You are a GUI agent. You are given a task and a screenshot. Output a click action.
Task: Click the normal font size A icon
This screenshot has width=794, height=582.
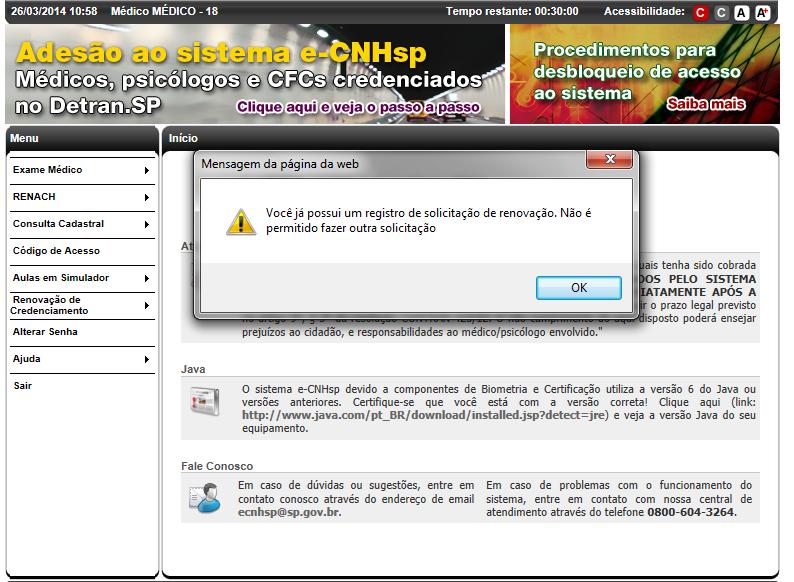(x=741, y=13)
